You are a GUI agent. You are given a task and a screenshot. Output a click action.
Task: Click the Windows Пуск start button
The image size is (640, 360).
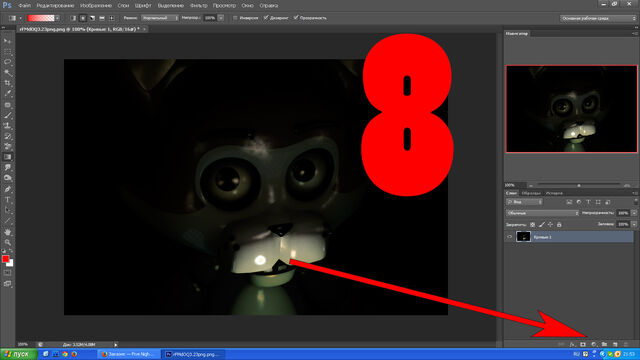[19, 354]
